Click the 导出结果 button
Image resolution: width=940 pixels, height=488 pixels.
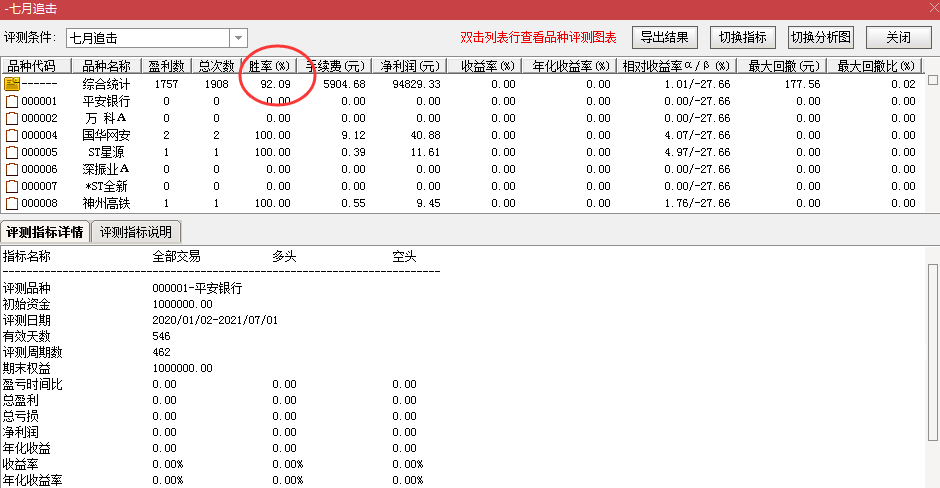click(x=664, y=38)
